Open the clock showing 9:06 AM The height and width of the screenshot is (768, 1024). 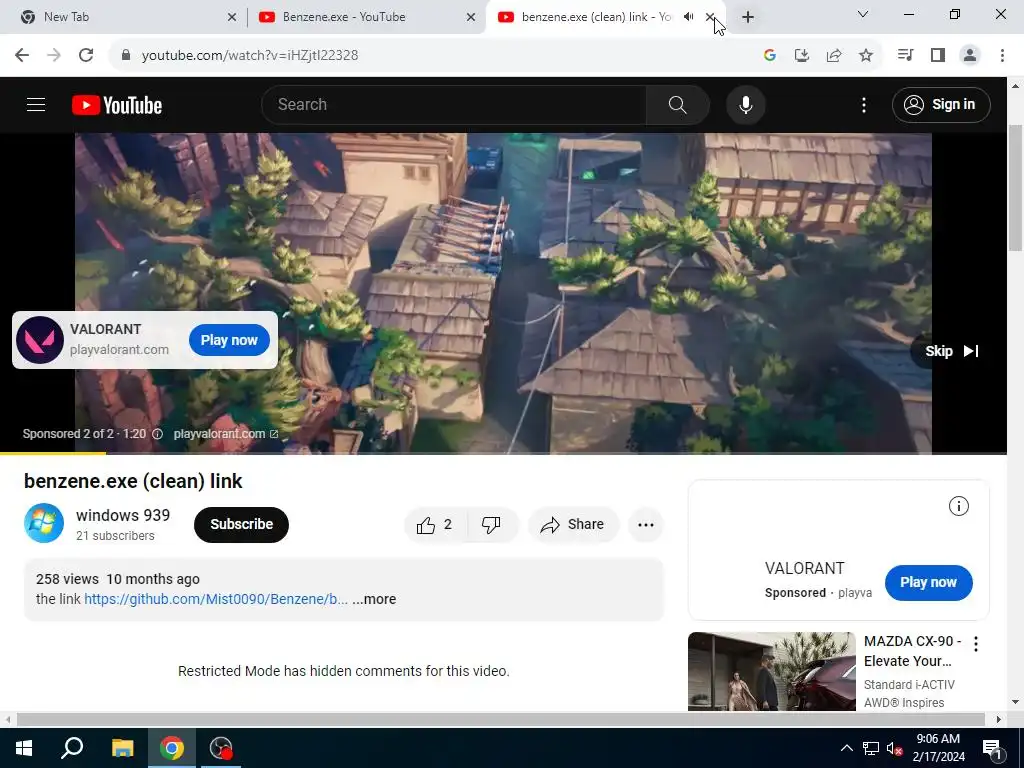[938, 748]
